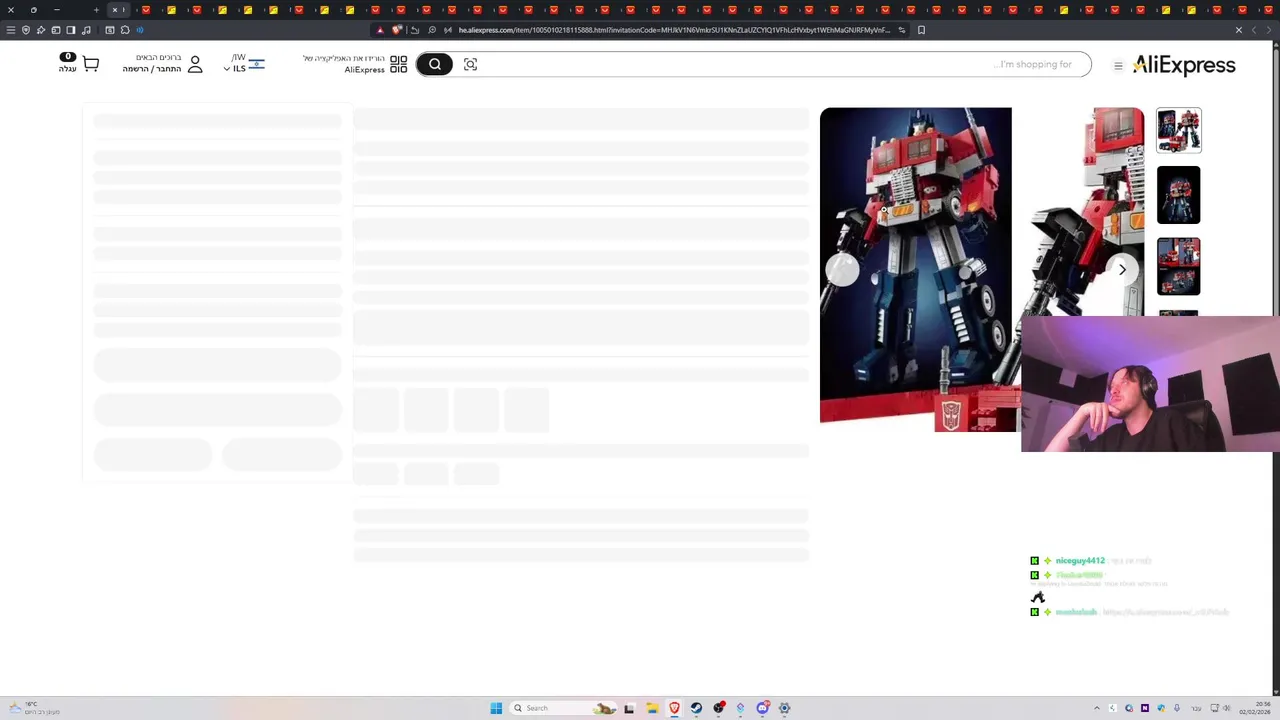Click the page vertical scrollbar

pos(1274,370)
